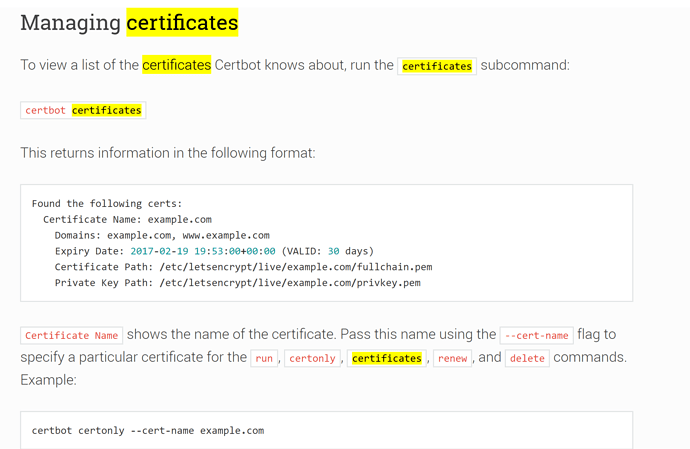The image size is (690, 449).
Task: Click the word 'subcommand:'
Action: [525, 65]
